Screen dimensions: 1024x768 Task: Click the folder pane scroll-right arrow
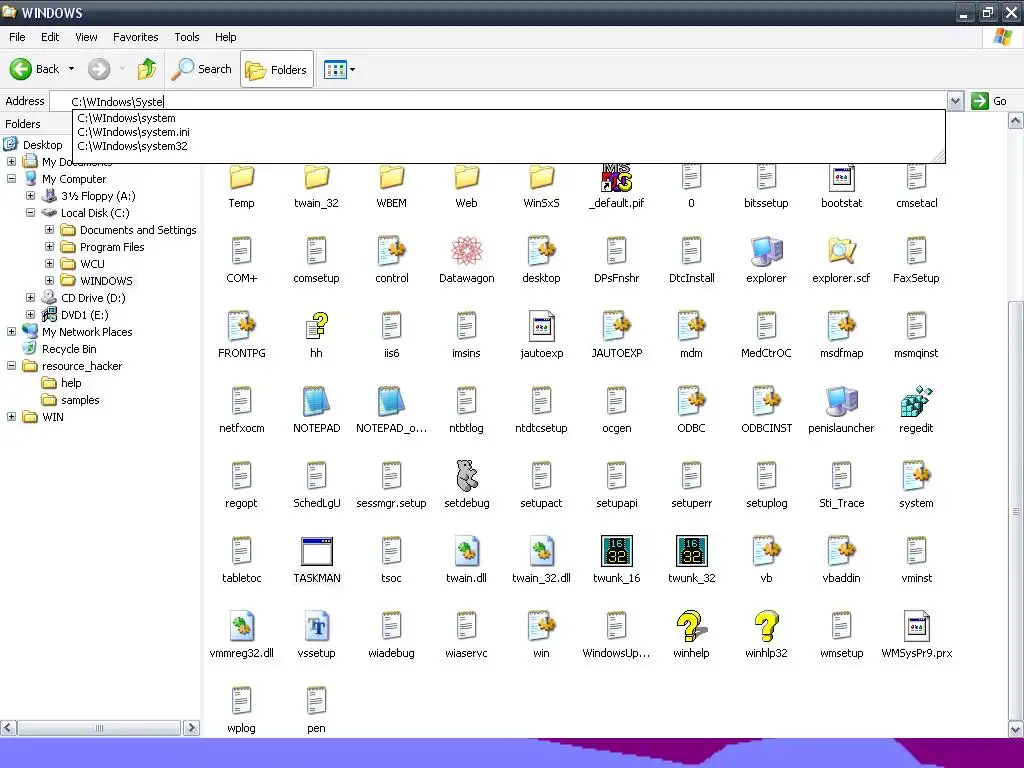click(x=191, y=728)
